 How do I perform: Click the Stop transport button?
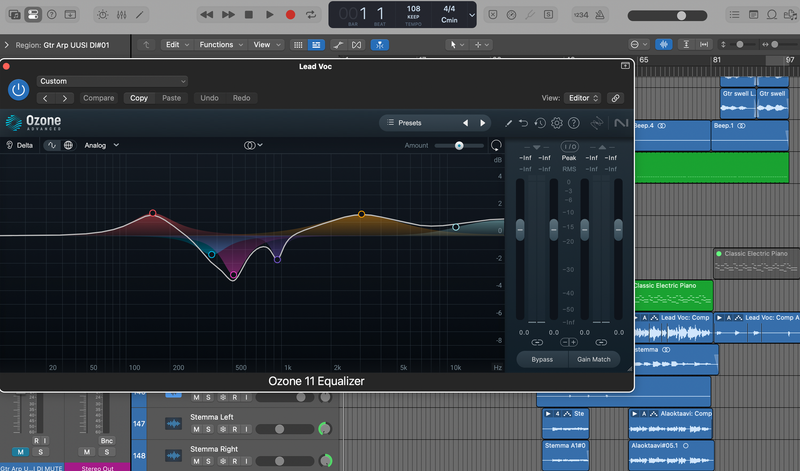tap(248, 15)
